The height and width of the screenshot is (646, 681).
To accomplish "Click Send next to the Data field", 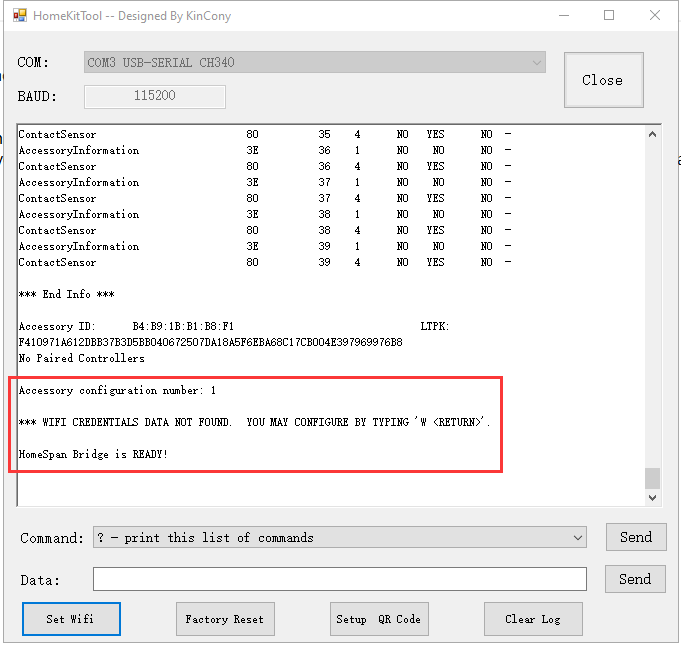I will pyautogui.click(x=635, y=579).
